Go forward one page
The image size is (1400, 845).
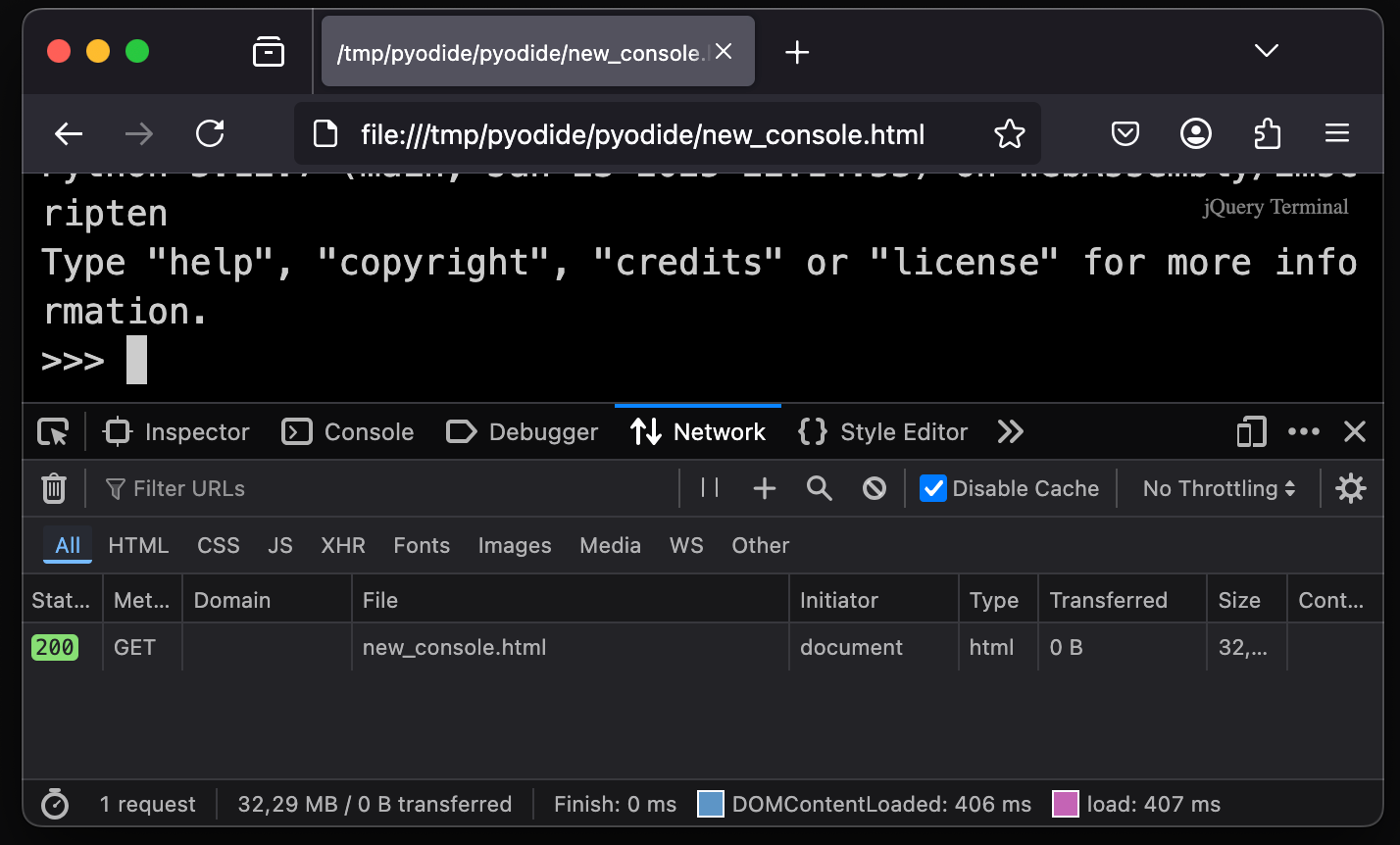[139, 133]
